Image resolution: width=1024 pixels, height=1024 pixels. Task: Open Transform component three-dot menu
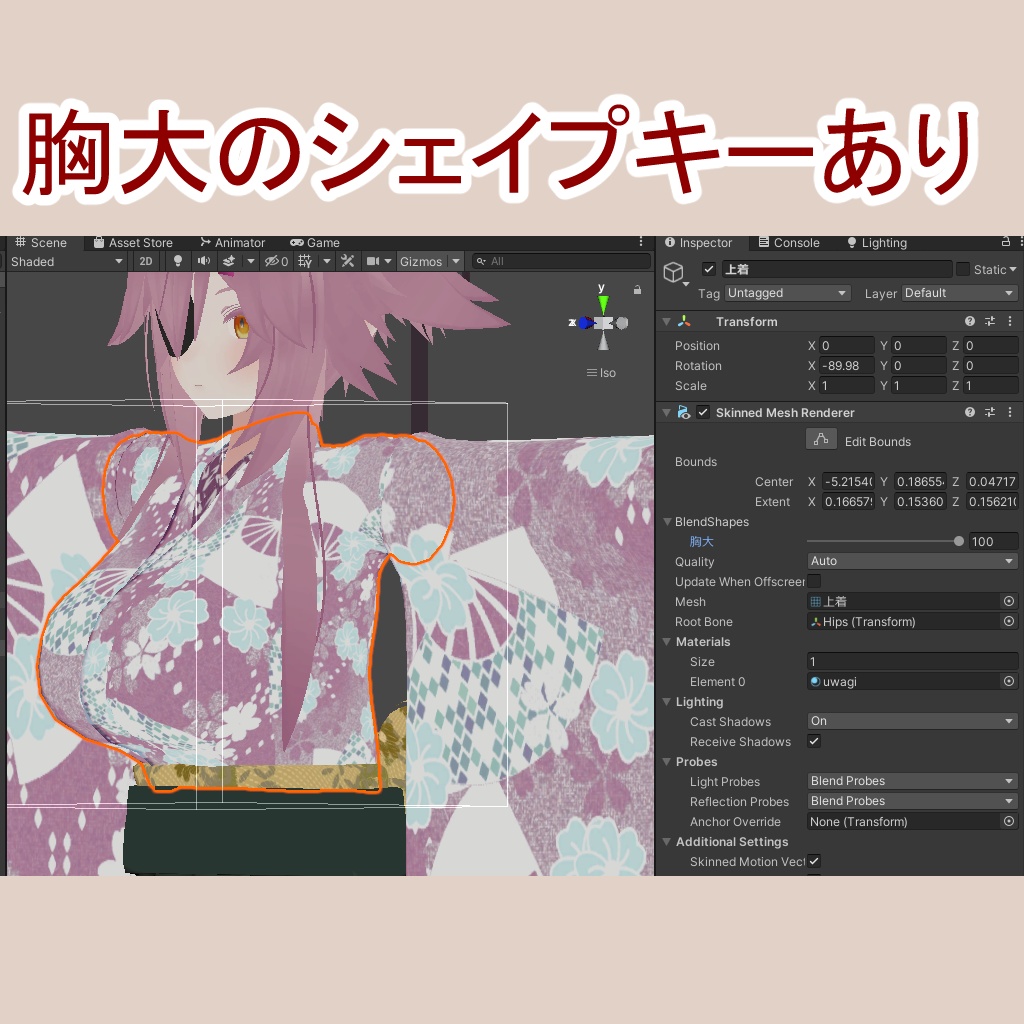click(1010, 321)
